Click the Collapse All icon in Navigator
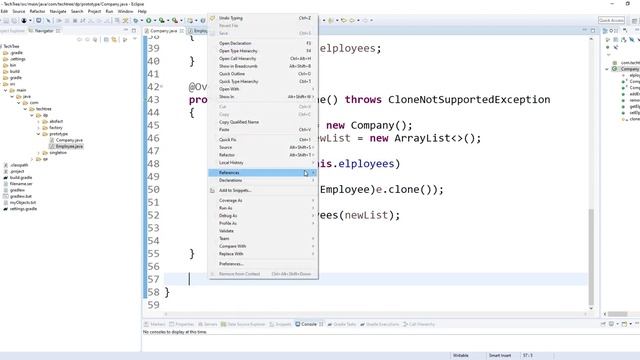 coord(106,40)
